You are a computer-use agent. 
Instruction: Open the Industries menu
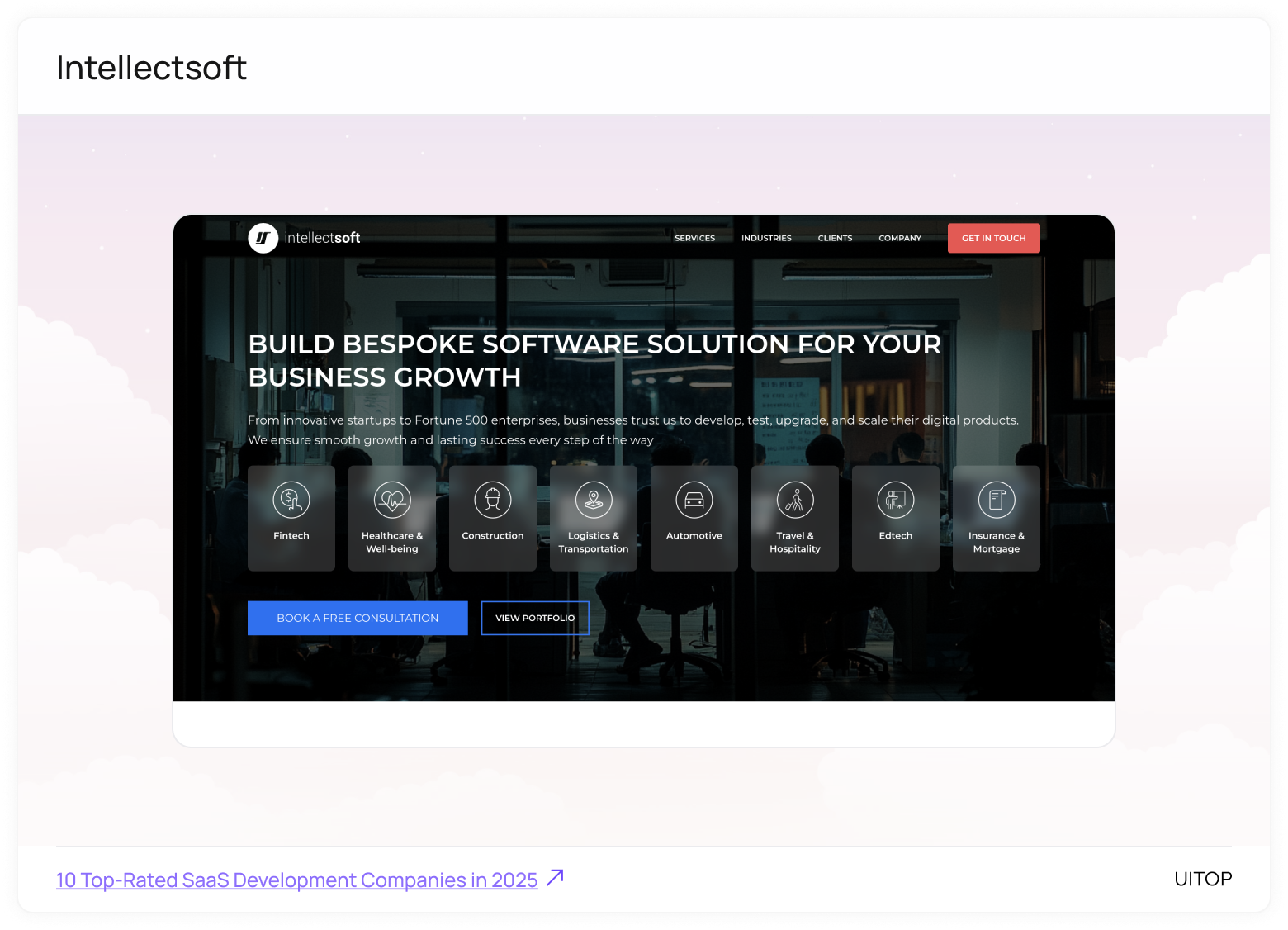[x=766, y=238]
